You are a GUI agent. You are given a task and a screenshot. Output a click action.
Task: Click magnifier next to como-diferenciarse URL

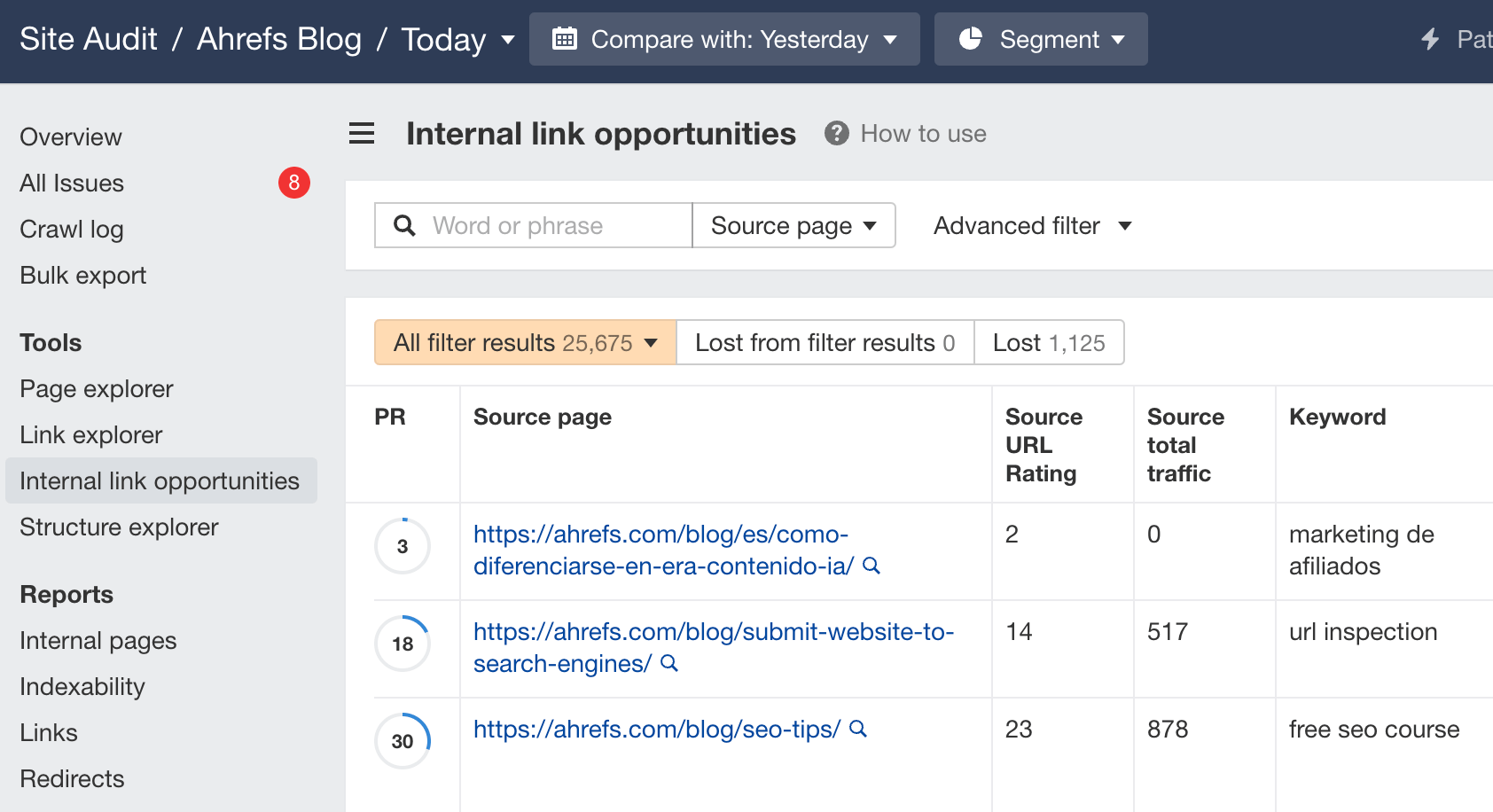click(872, 566)
